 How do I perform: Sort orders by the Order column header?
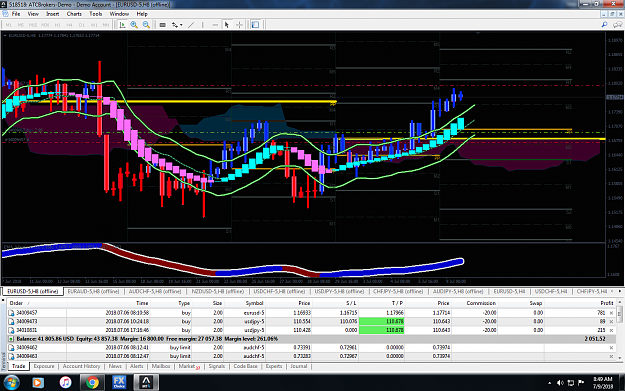37,303
